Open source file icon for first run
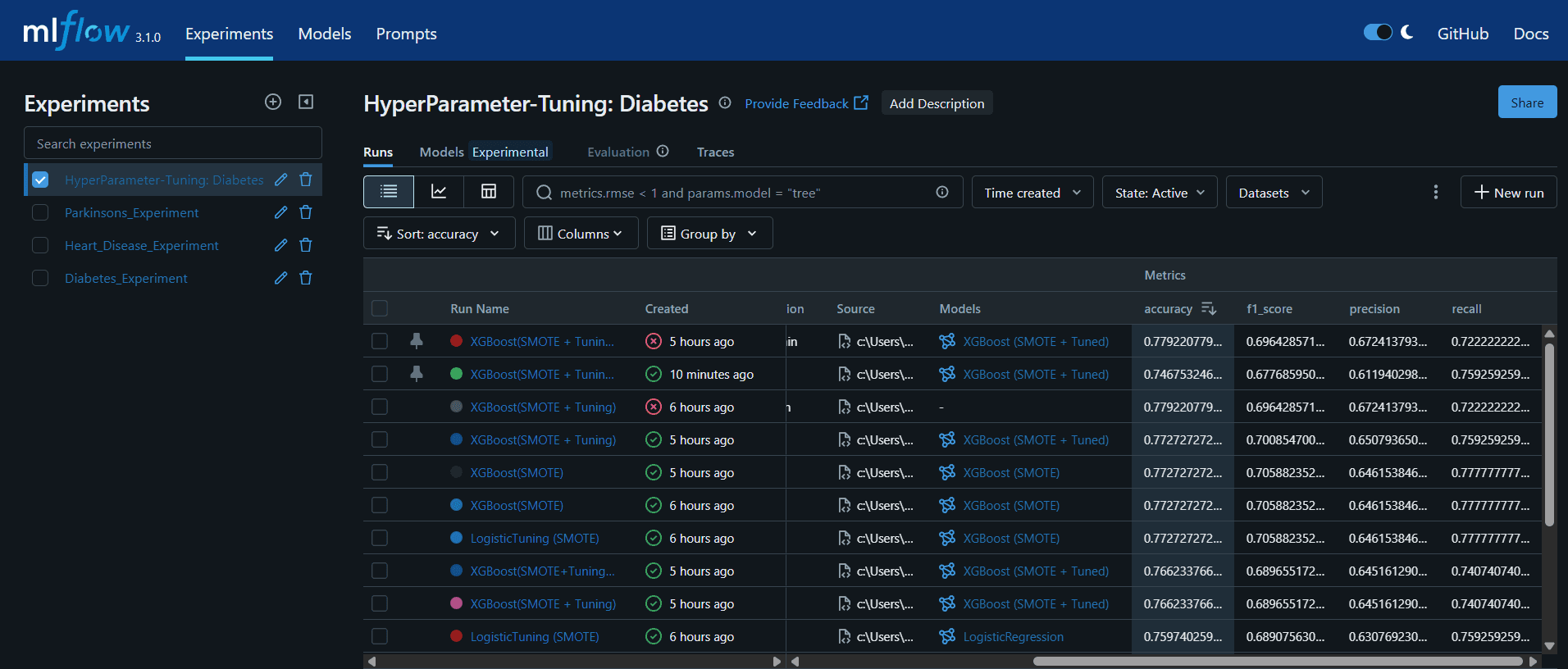The image size is (1568, 669). pos(844,341)
